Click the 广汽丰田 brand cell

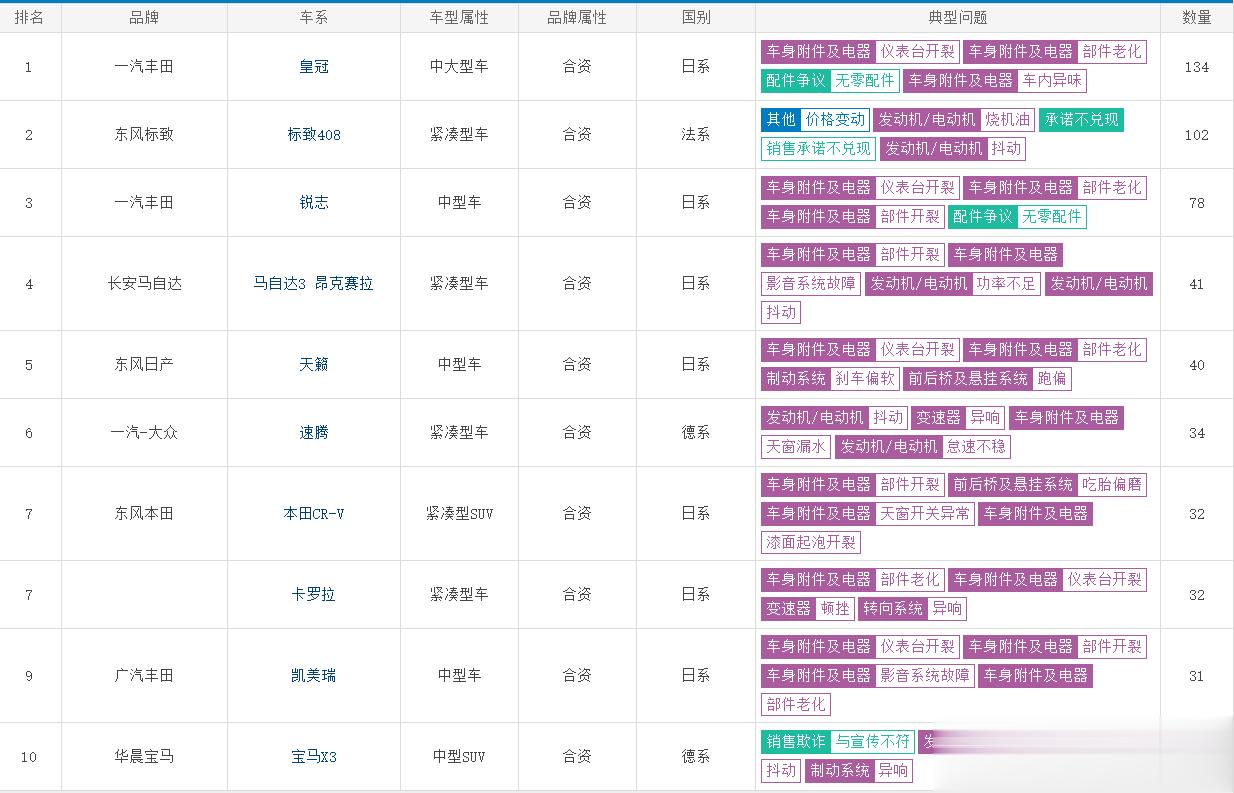tap(144, 676)
